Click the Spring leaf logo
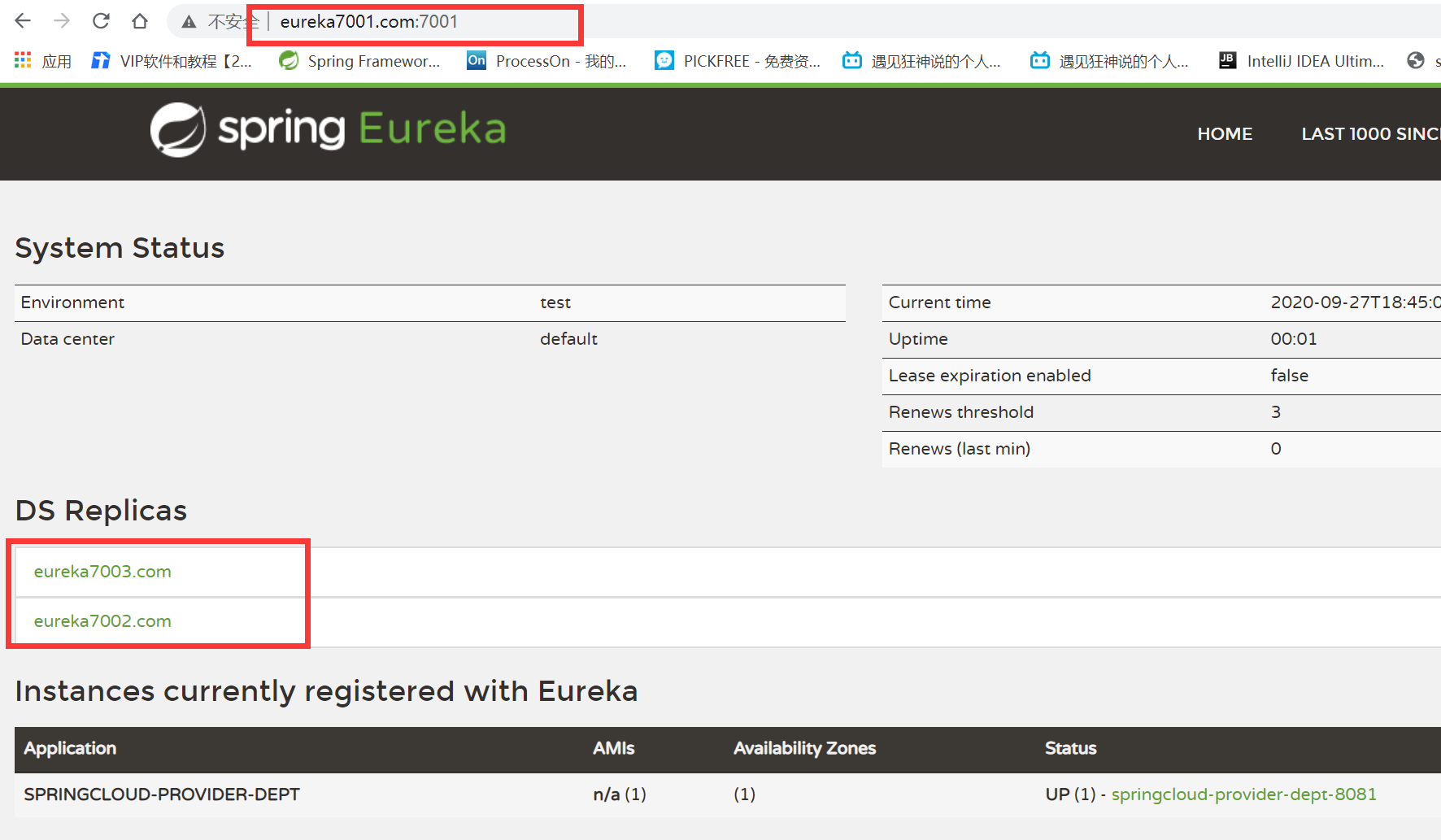 178,129
